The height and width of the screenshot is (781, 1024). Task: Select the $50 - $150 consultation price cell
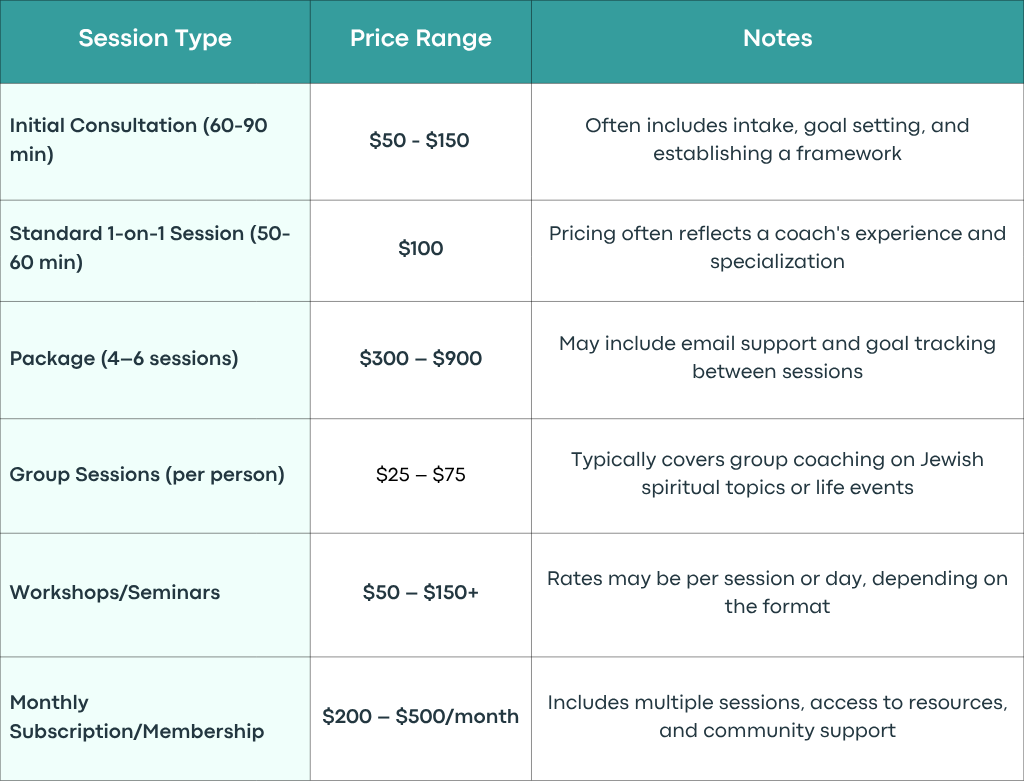[421, 142]
